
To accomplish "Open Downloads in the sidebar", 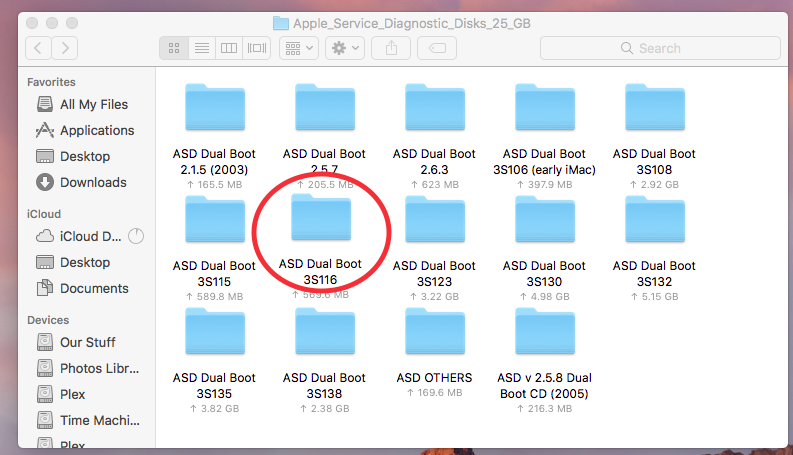I will pos(81,183).
